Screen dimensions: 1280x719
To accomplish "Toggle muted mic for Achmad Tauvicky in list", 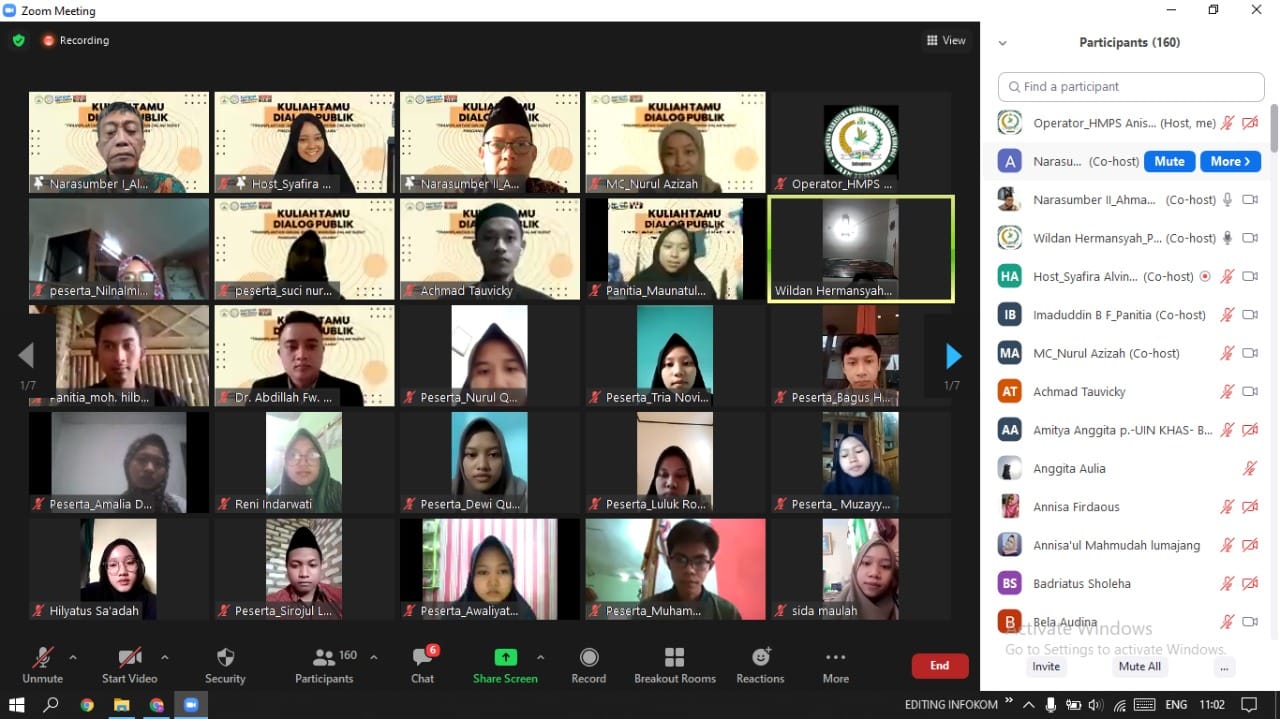I will tap(1227, 392).
